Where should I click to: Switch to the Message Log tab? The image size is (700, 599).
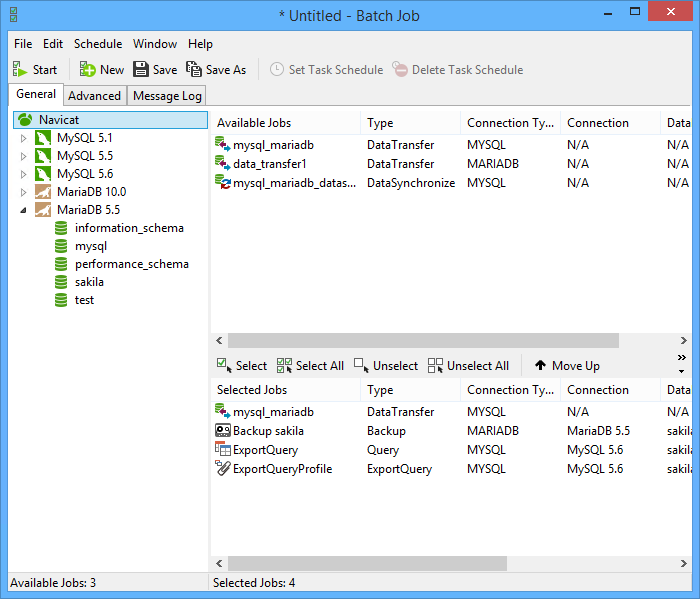click(167, 96)
